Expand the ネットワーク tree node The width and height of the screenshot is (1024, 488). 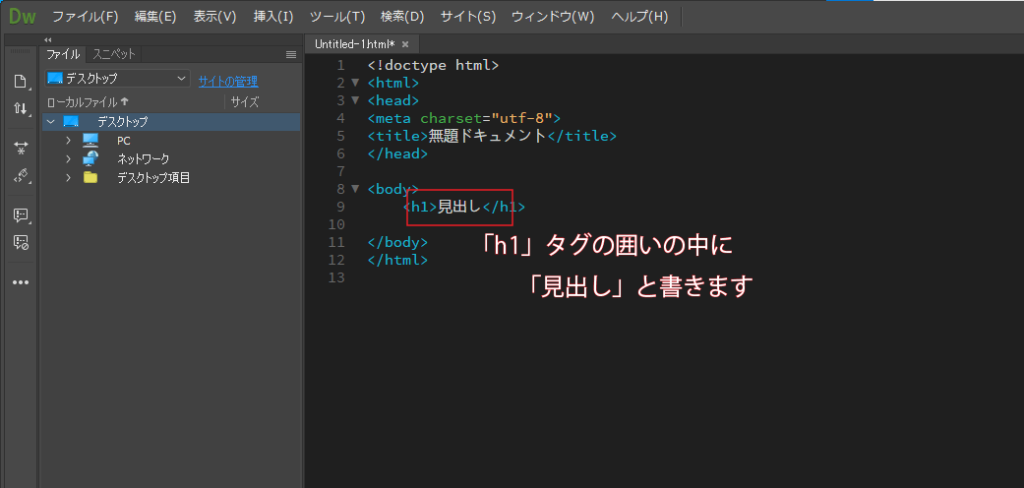coord(68,159)
